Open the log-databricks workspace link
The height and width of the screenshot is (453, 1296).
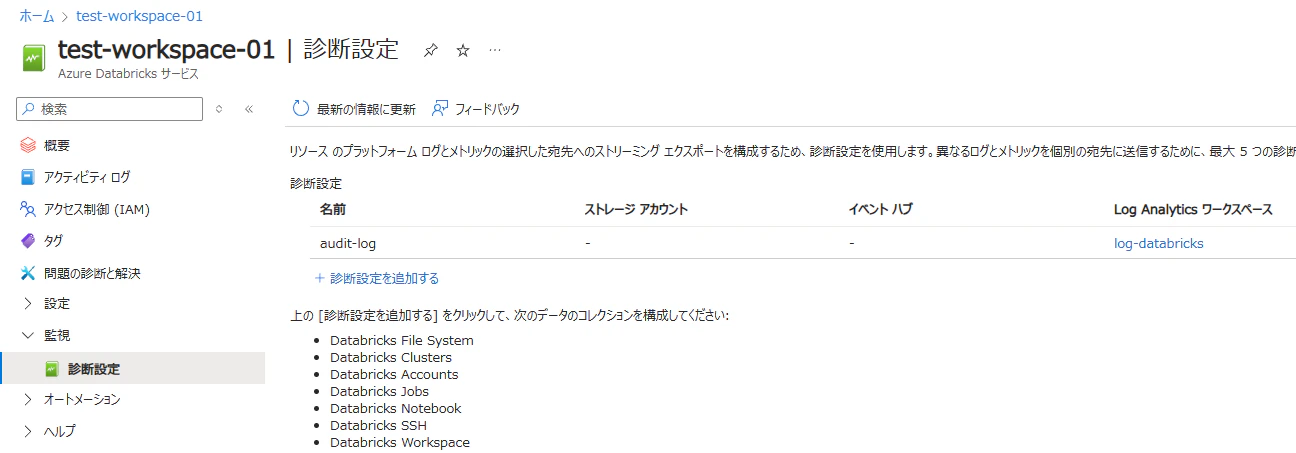[x=1159, y=243]
